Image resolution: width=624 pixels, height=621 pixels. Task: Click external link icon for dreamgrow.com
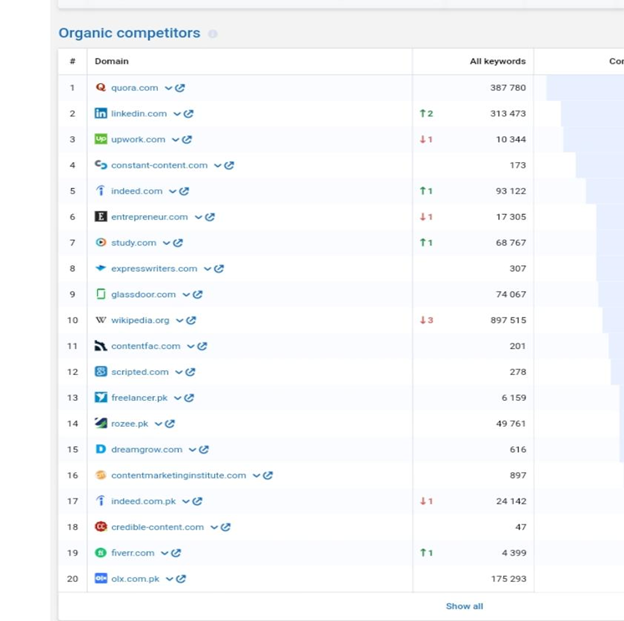pos(204,449)
